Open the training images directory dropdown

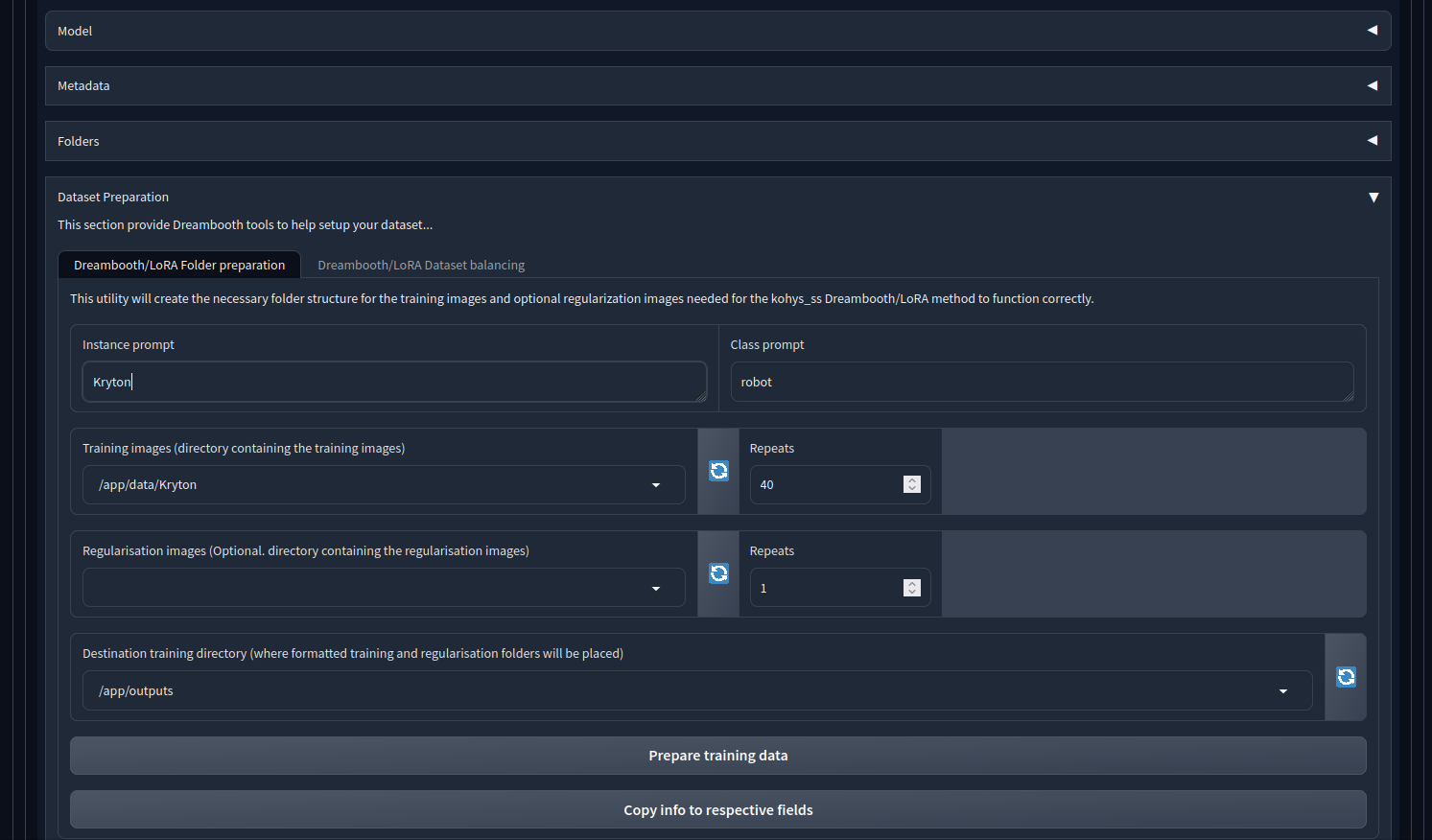click(656, 485)
